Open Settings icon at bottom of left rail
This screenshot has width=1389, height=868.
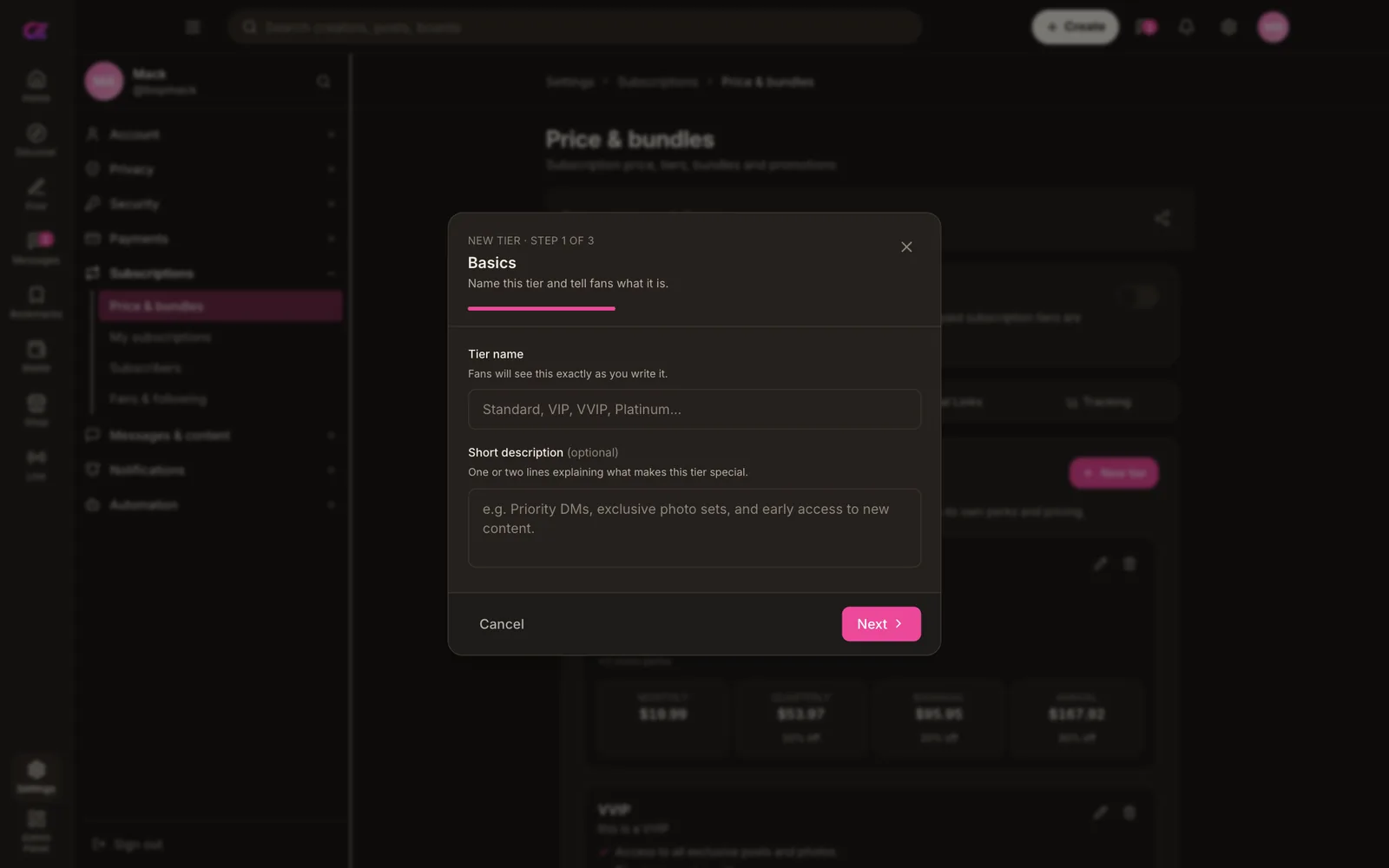point(36,775)
